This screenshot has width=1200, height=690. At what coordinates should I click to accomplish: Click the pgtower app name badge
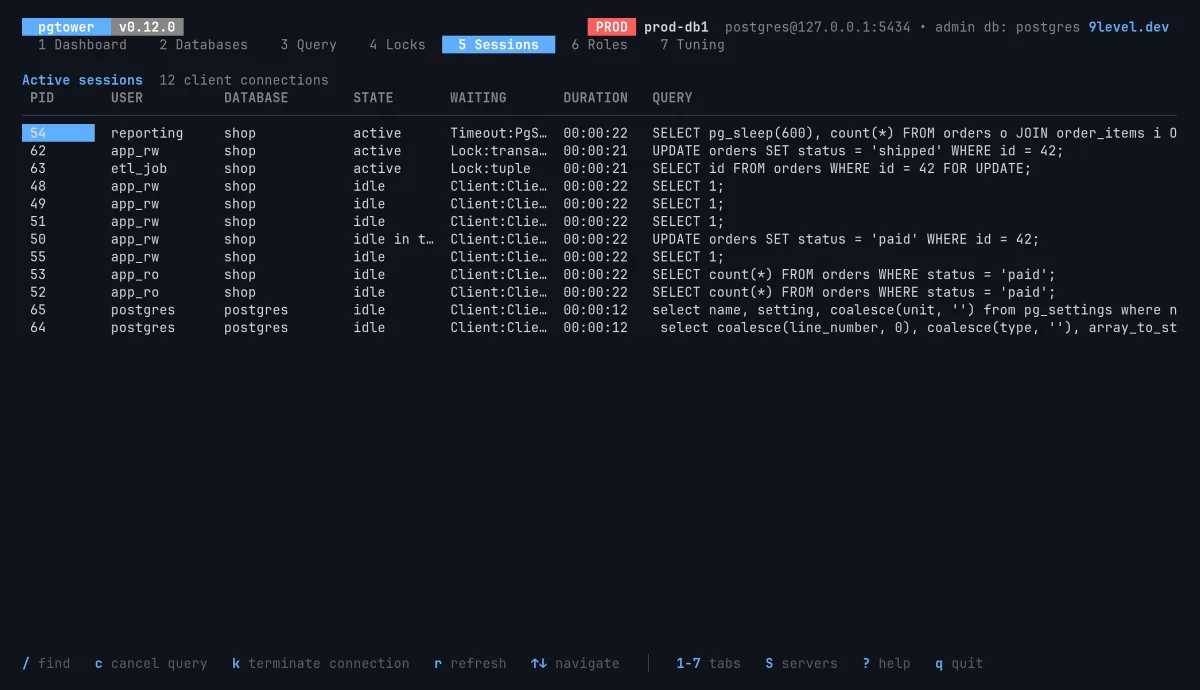pos(66,27)
